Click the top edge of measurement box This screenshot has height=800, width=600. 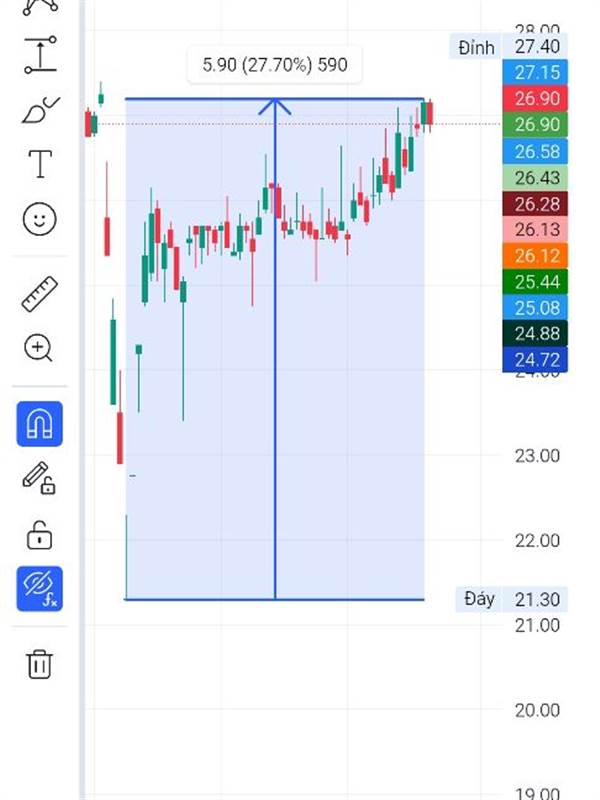coord(274,98)
